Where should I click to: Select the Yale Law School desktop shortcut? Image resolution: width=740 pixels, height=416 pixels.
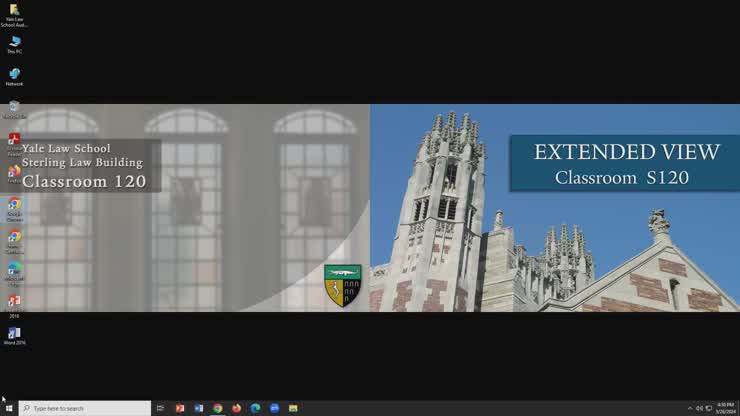point(15,10)
